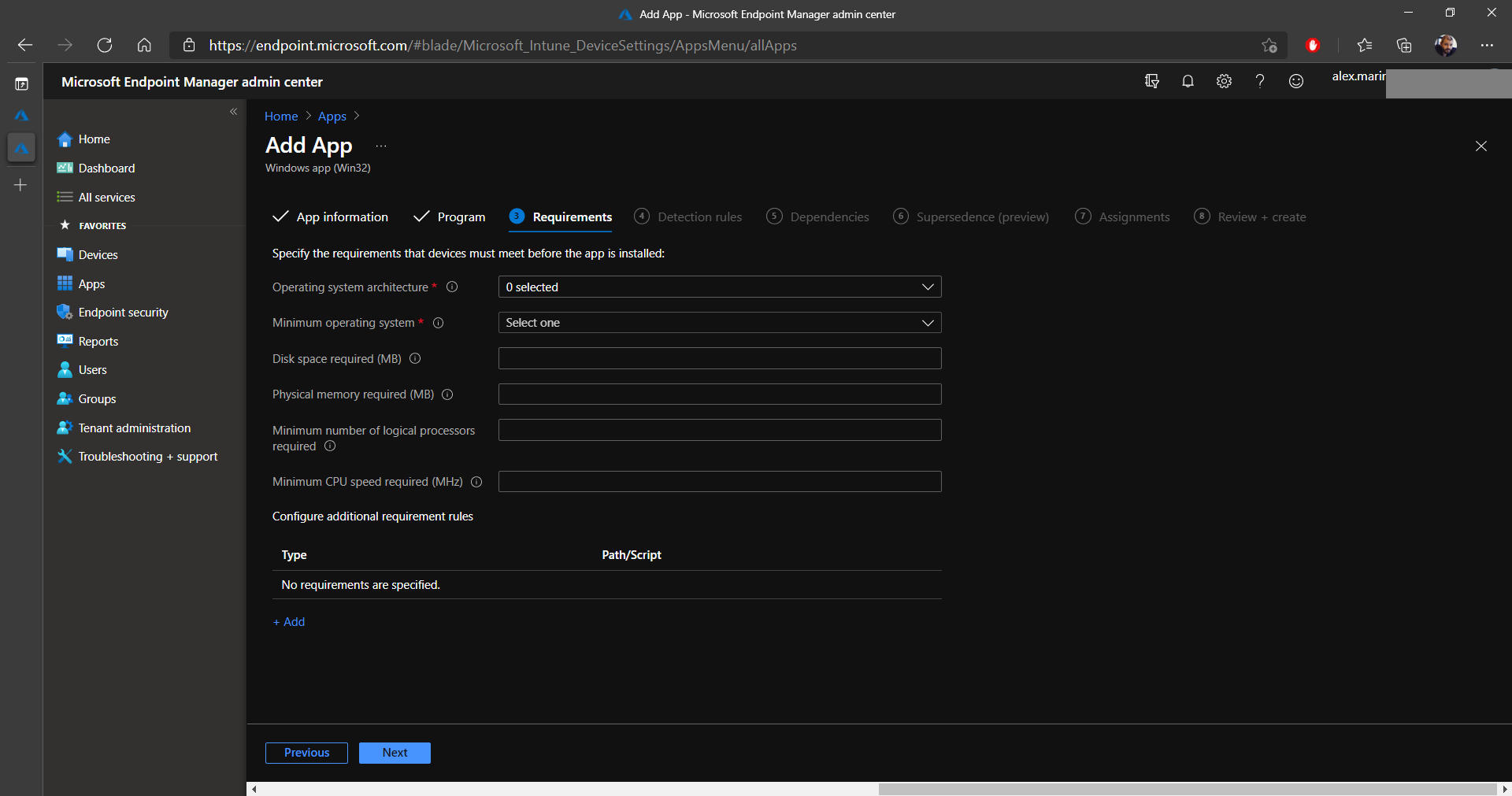Image resolution: width=1512 pixels, height=796 pixels.
Task: Open the feedback smiley icon
Action: tap(1296, 81)
